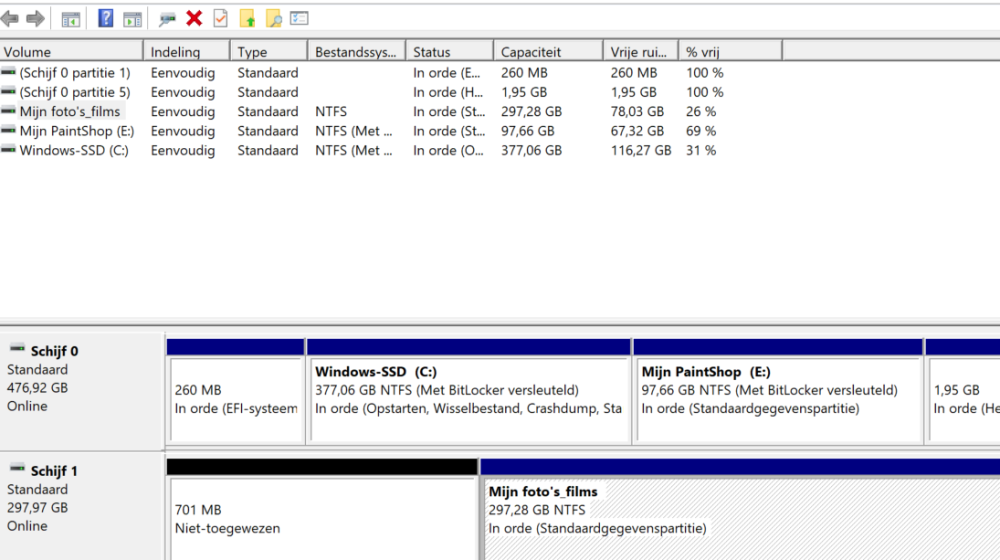1000x560 pixels.
Task: Toggle the Show/Hide Console Tree icon
Action: 70,19
